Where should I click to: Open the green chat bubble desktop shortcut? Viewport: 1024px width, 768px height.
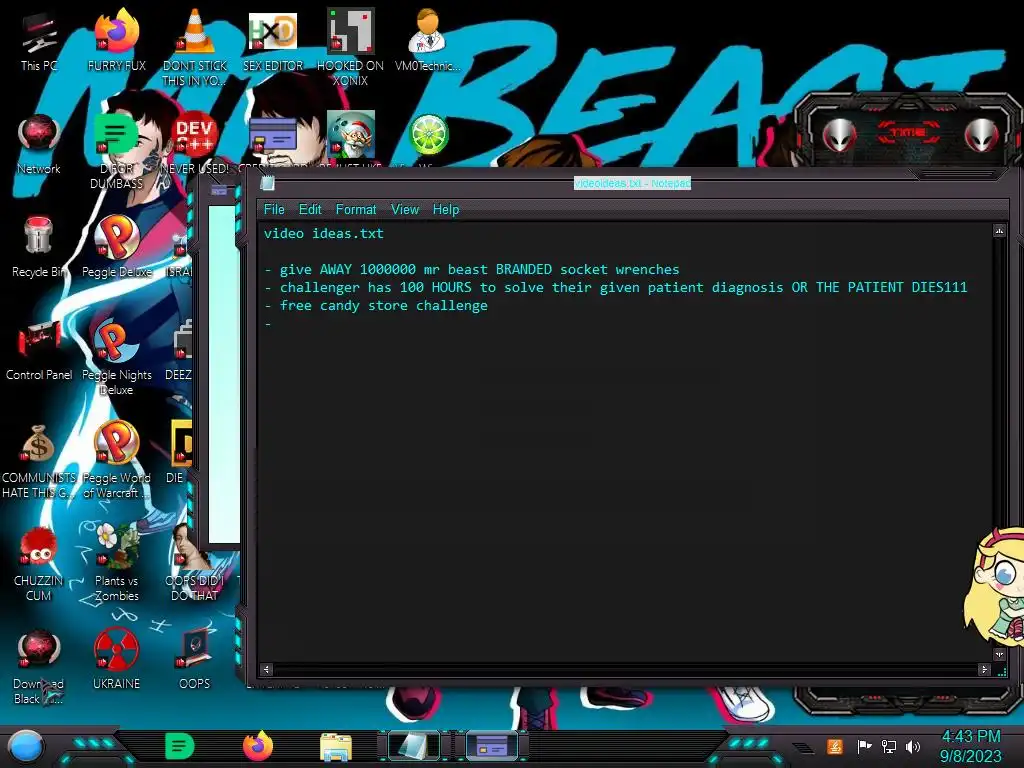[116, 151]
